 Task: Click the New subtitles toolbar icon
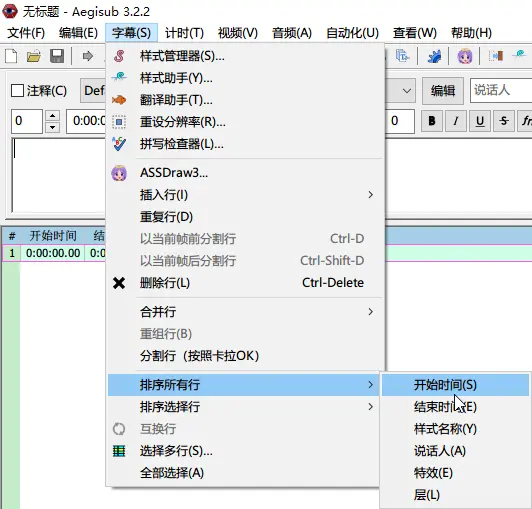pyautogui.click(x=11, y=56)
